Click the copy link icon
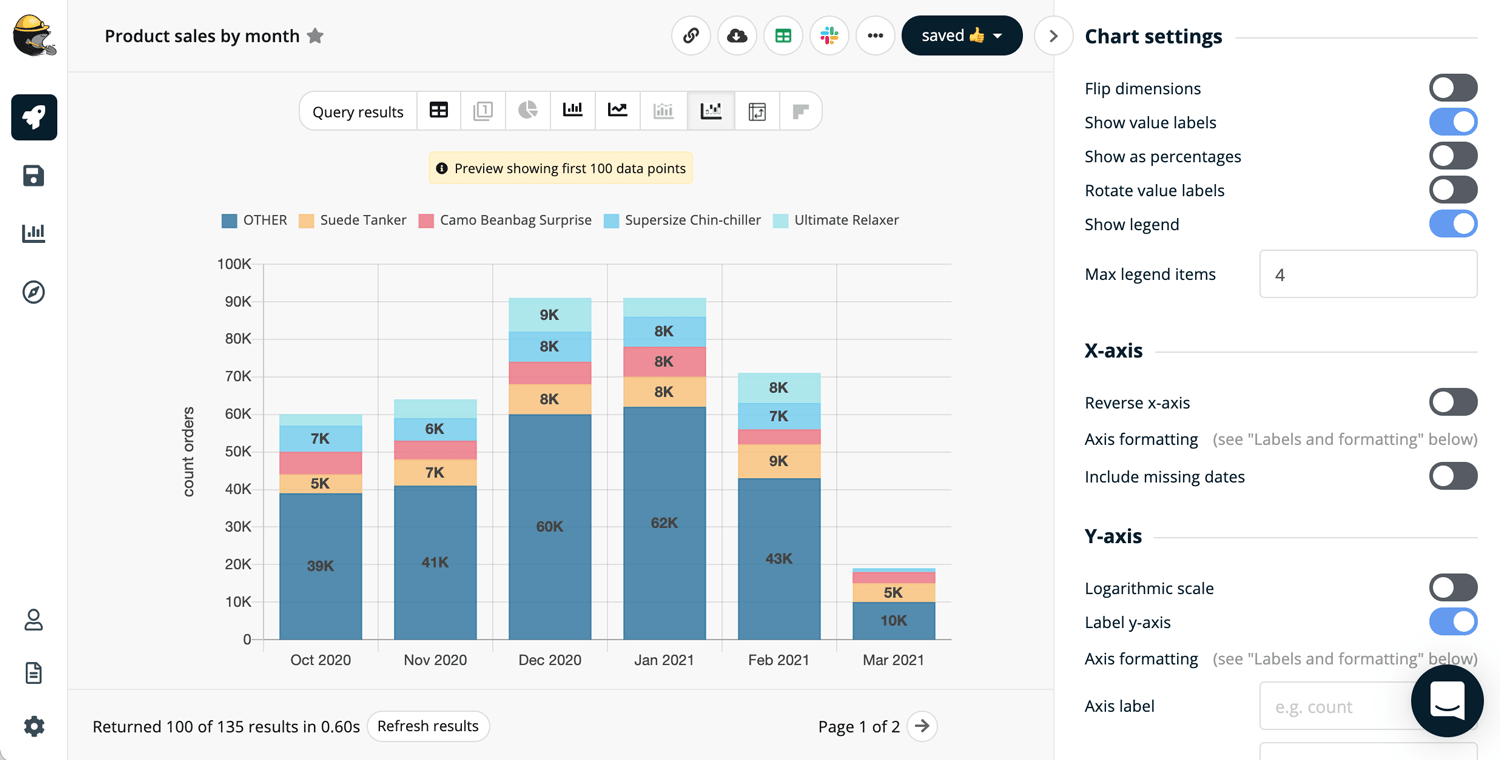 tap(691, 36)
